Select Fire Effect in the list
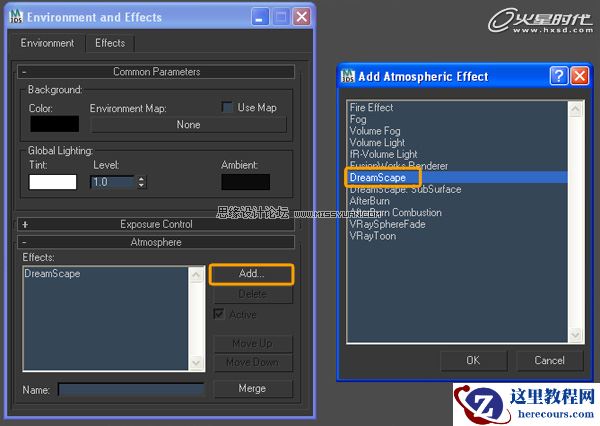 pyautogui.click(x=371, y=108)
